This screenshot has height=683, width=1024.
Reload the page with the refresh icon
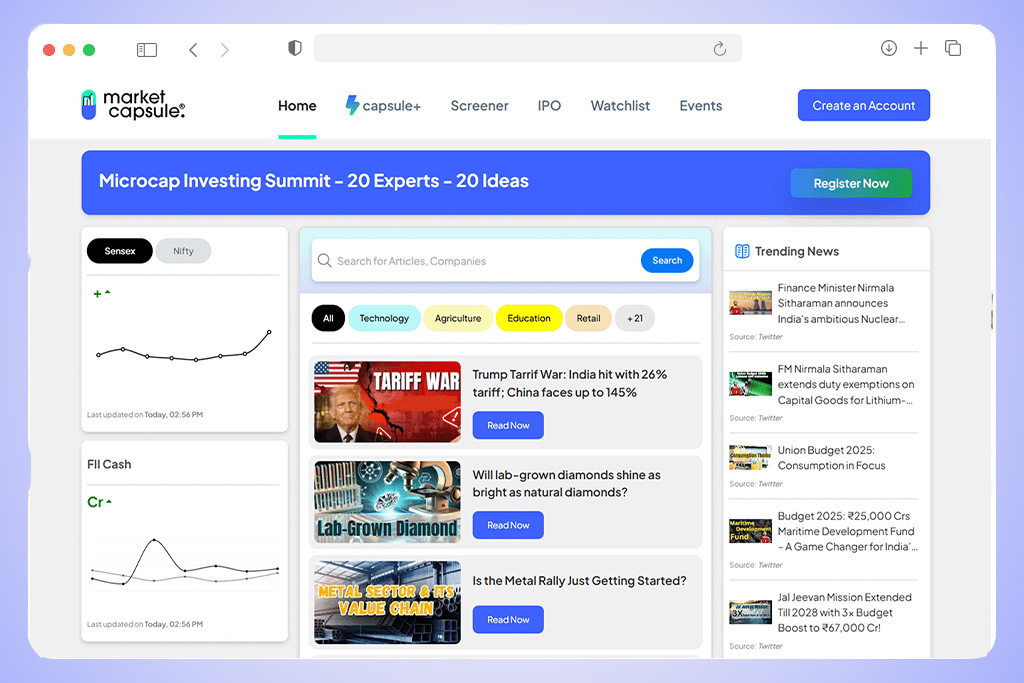pyautogui.click(x=719, y=49)
